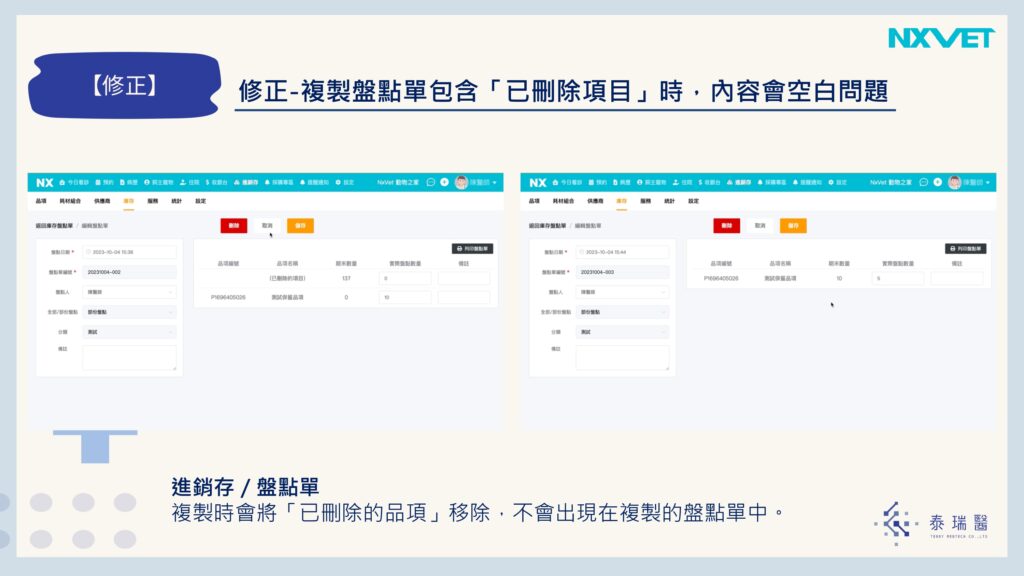Click the NXVET logo in the slide corner
Screen dimensions: 1024x576
pos(941,38)
